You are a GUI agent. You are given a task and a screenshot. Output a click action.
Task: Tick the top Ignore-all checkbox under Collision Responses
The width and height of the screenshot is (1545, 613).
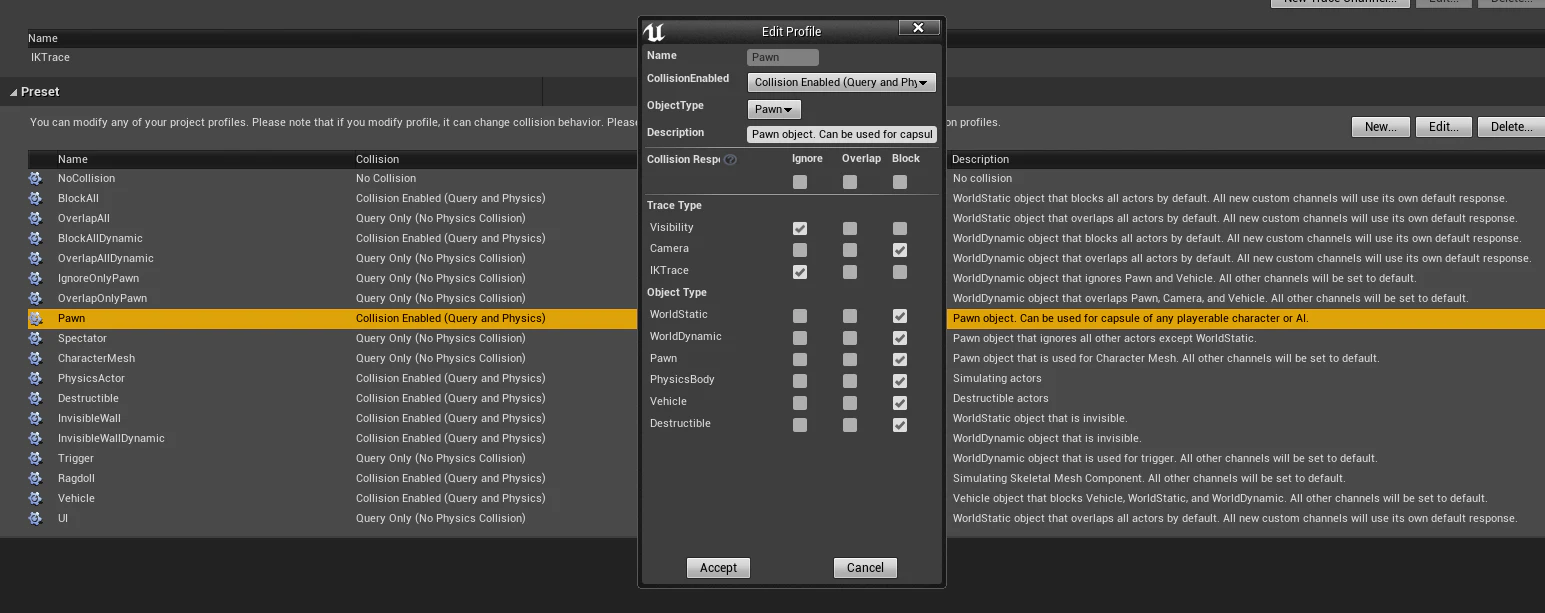click(x=800, y=182)
